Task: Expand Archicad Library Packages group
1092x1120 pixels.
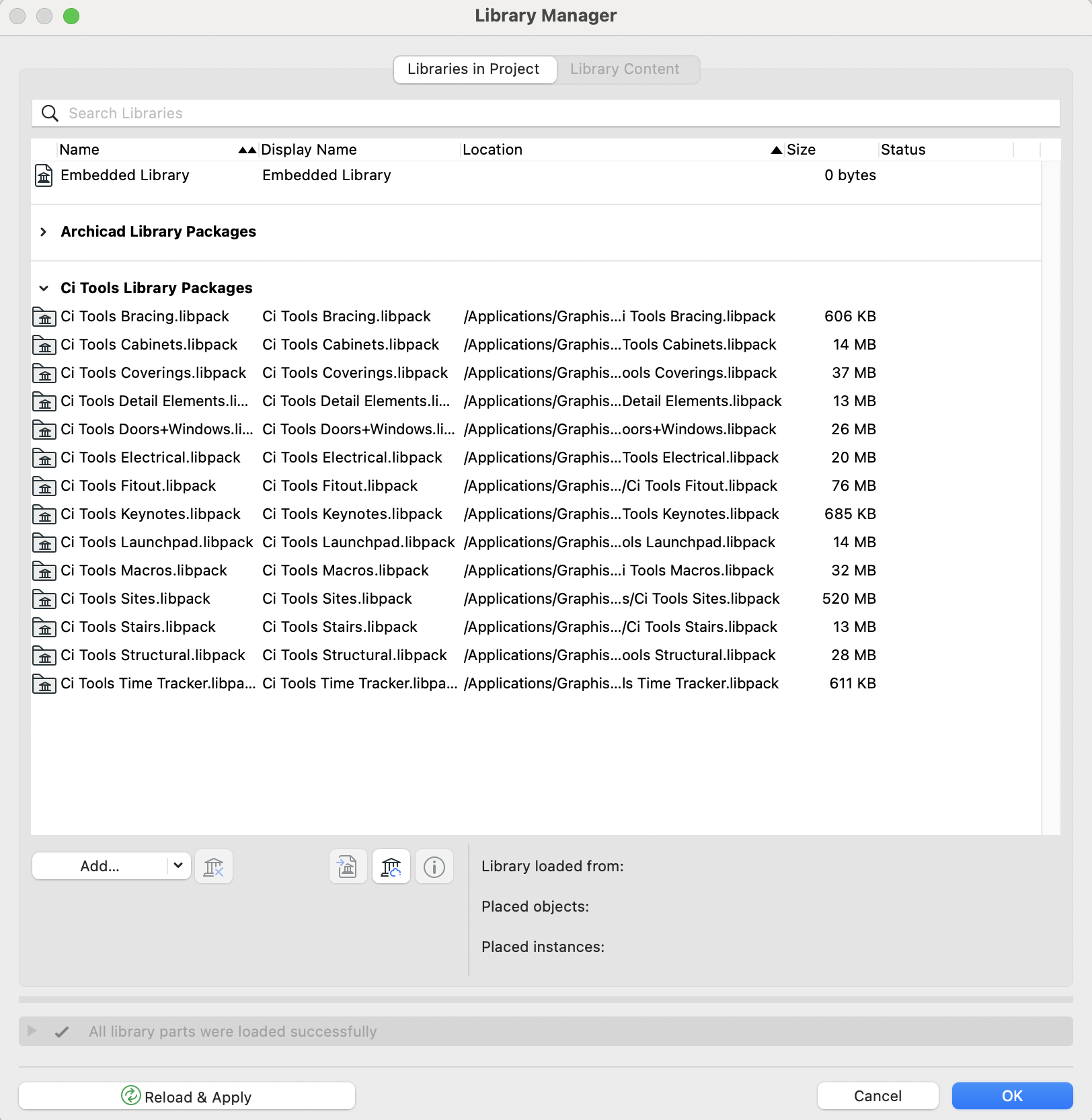Action: (x=44, y=232)
